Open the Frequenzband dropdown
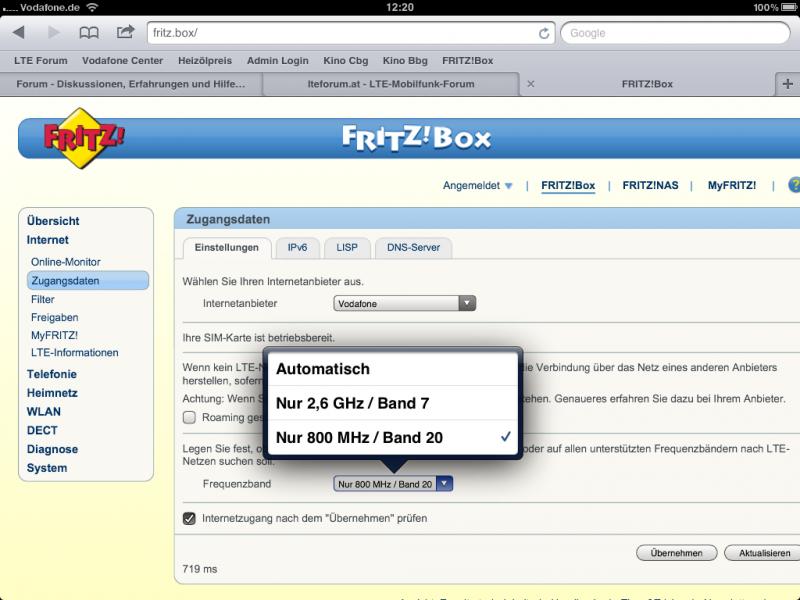800x600 pixels. (393, 484)
